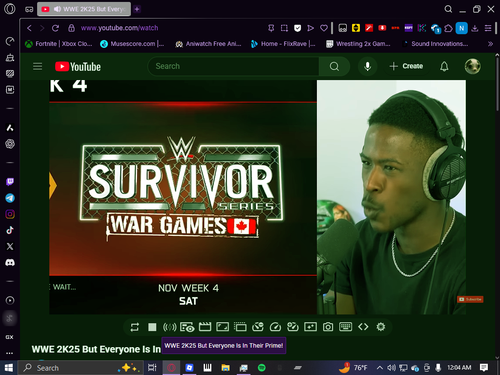Open the YouTube notifications bell

444,66
